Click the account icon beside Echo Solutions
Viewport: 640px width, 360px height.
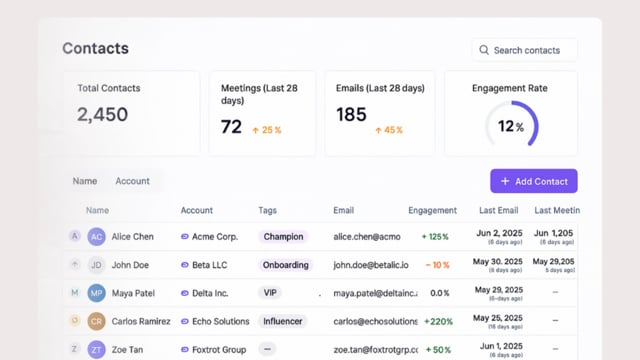pyautogui.click(x=184, y=321)
